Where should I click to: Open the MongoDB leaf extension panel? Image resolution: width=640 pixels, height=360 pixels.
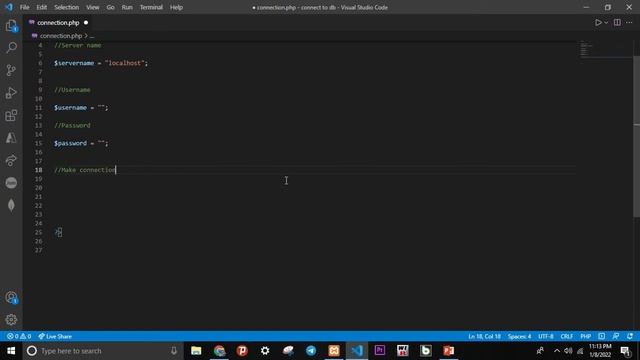point(11,205)
